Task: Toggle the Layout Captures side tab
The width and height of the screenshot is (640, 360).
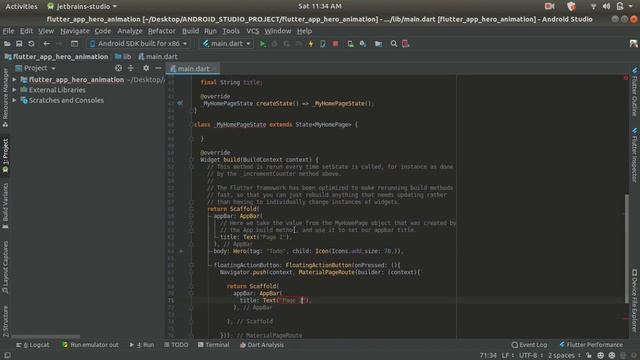Action: pos(5,267)
